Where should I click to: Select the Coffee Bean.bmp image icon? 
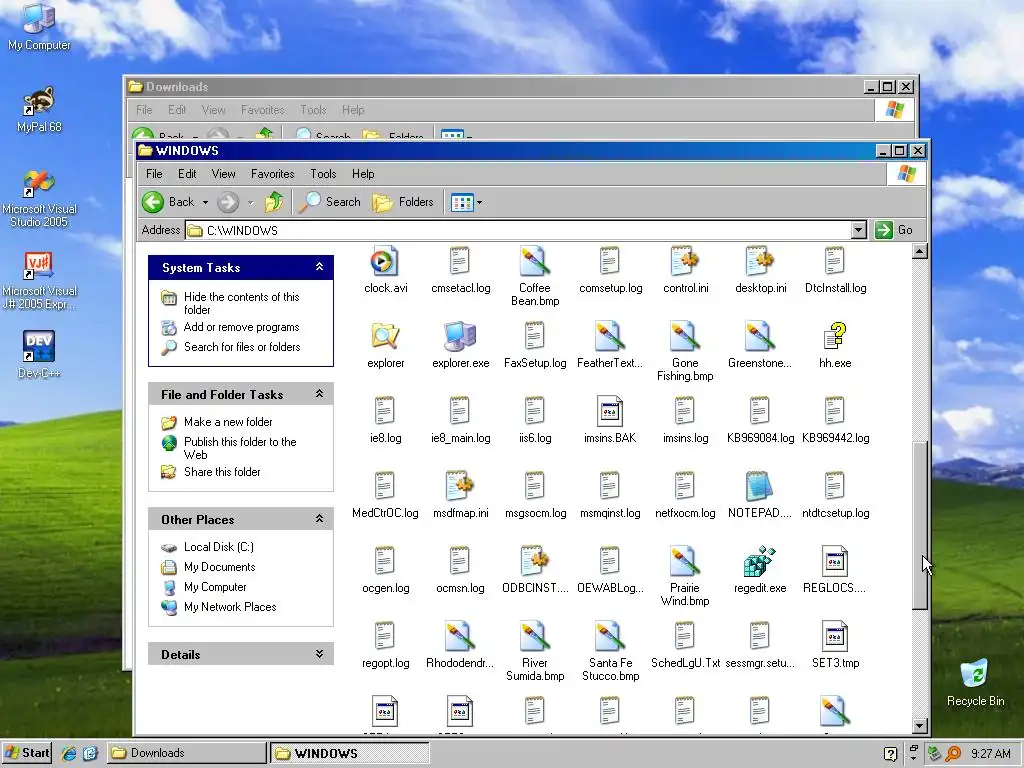535,262
